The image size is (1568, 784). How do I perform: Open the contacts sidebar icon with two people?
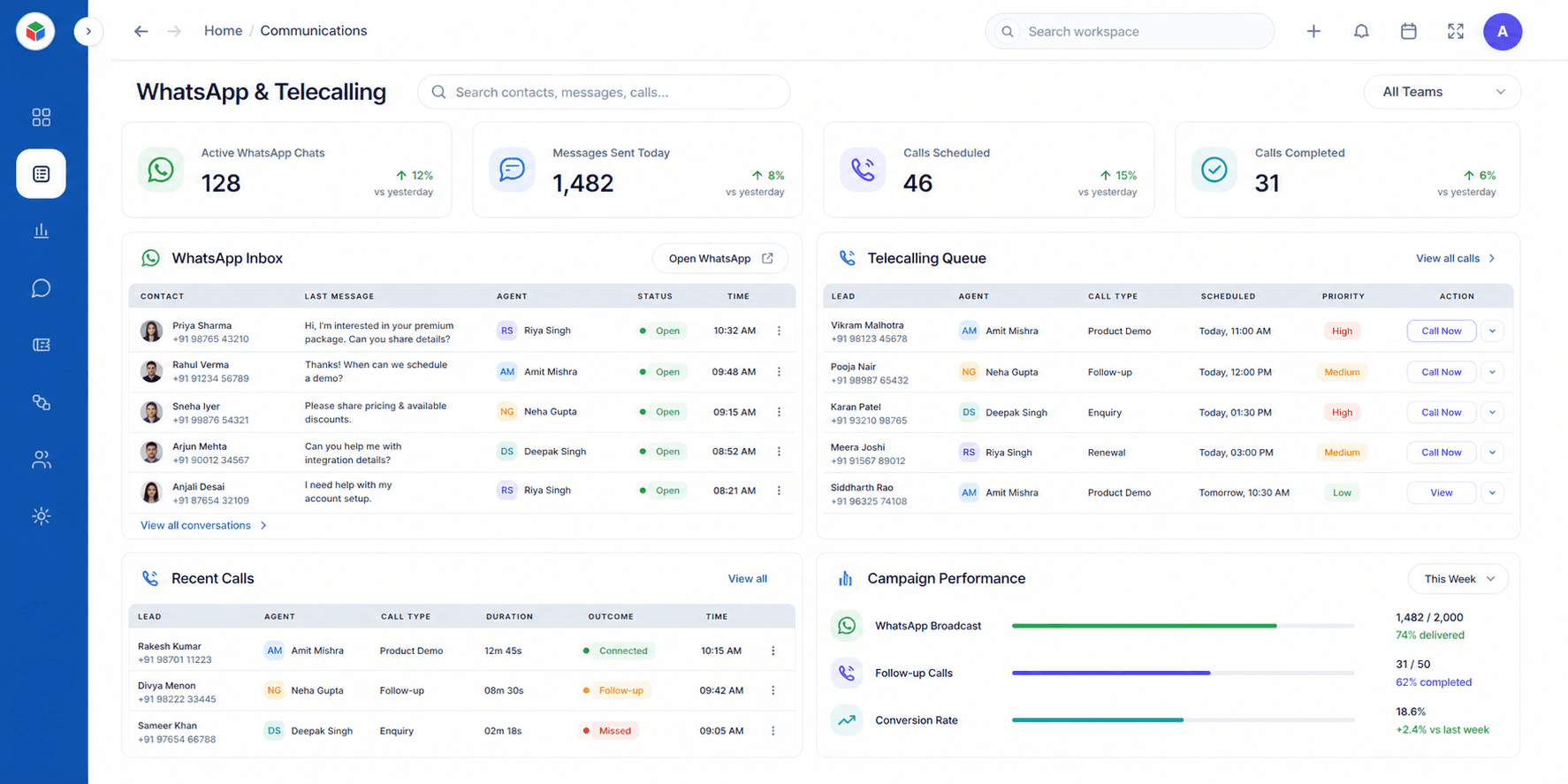(x=41, y=460)
